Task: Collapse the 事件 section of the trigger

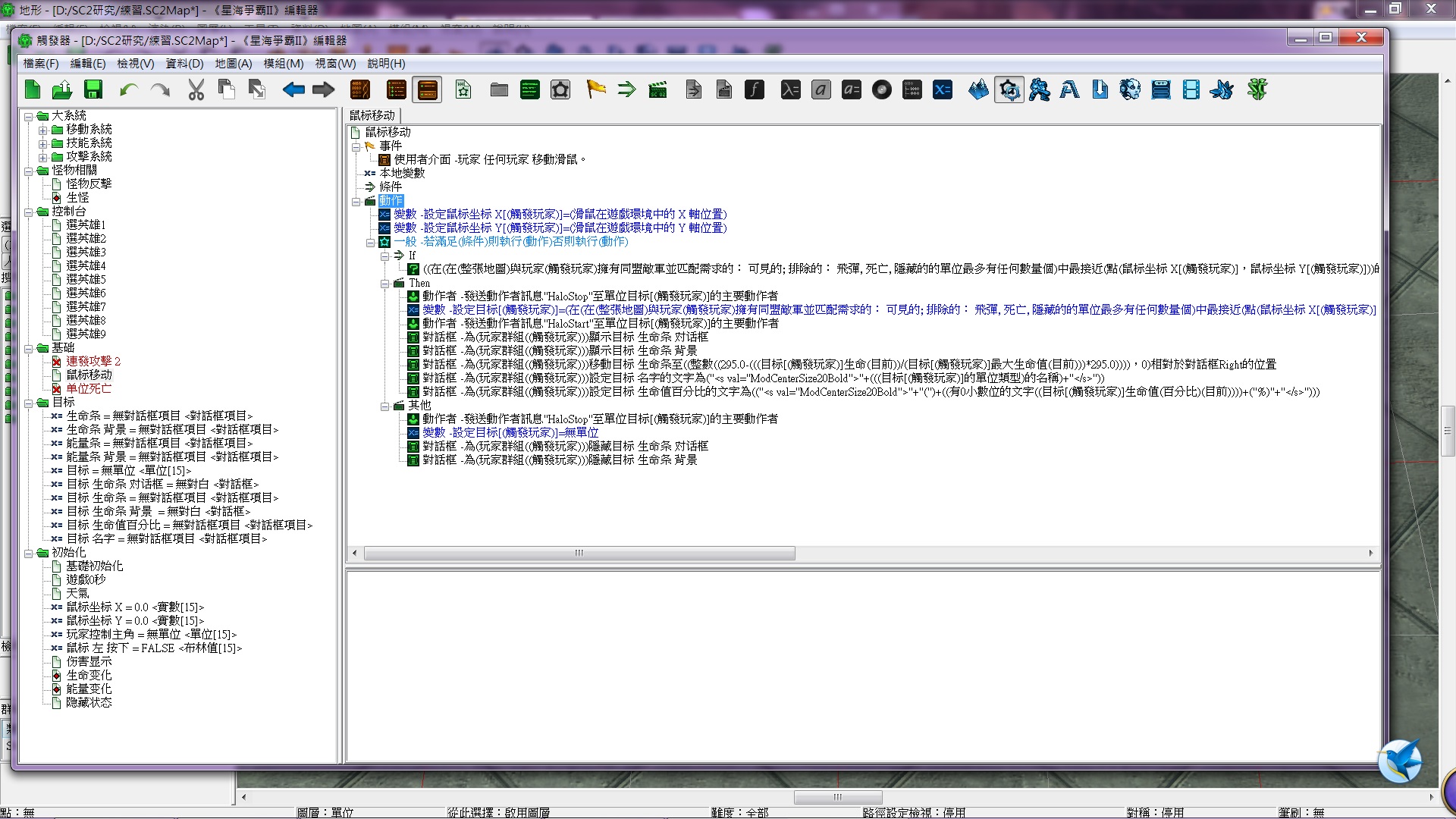Action: [x=356, y=146]
